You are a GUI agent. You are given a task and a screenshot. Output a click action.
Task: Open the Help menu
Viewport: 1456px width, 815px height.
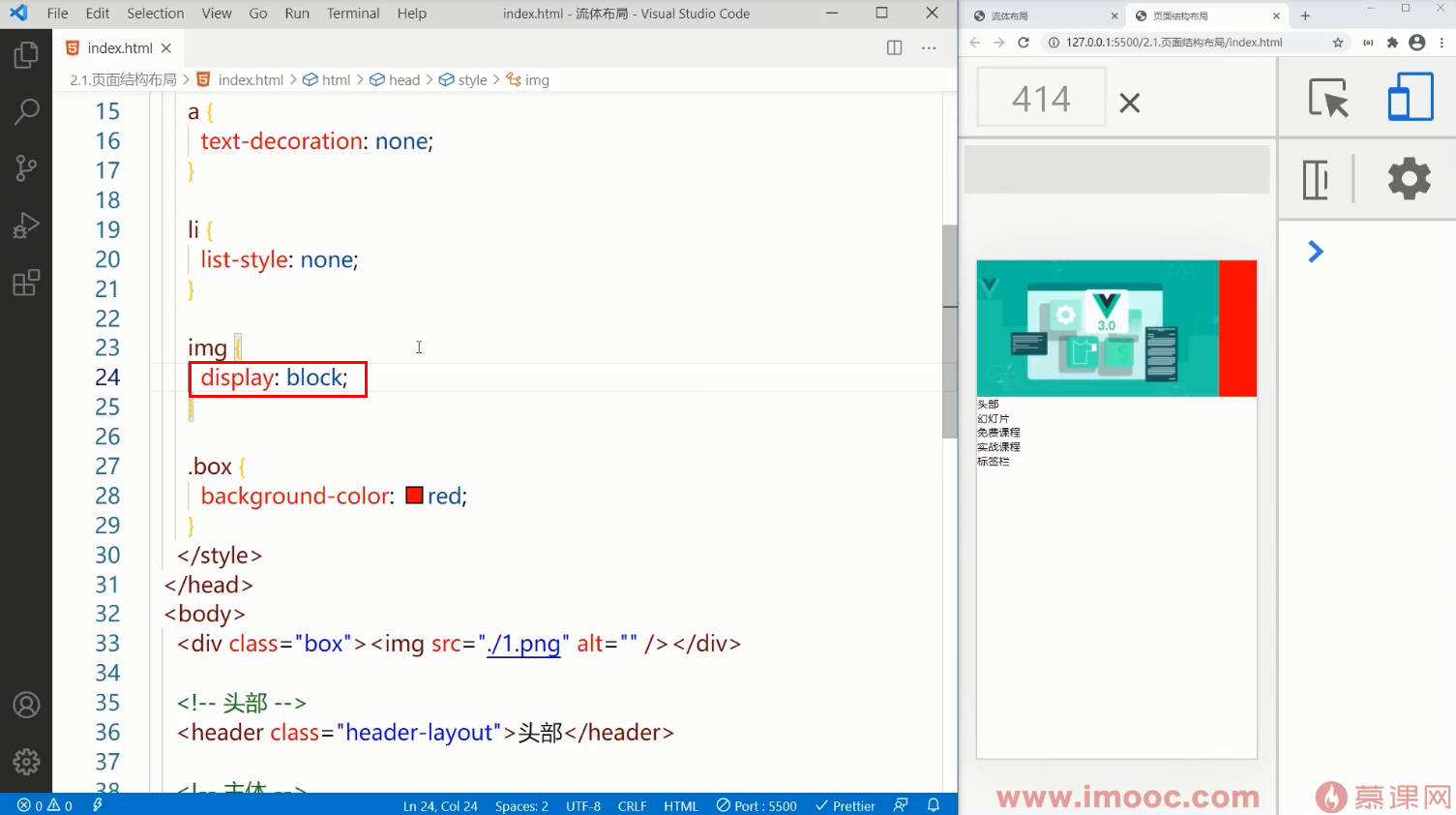tap(411, 14)
